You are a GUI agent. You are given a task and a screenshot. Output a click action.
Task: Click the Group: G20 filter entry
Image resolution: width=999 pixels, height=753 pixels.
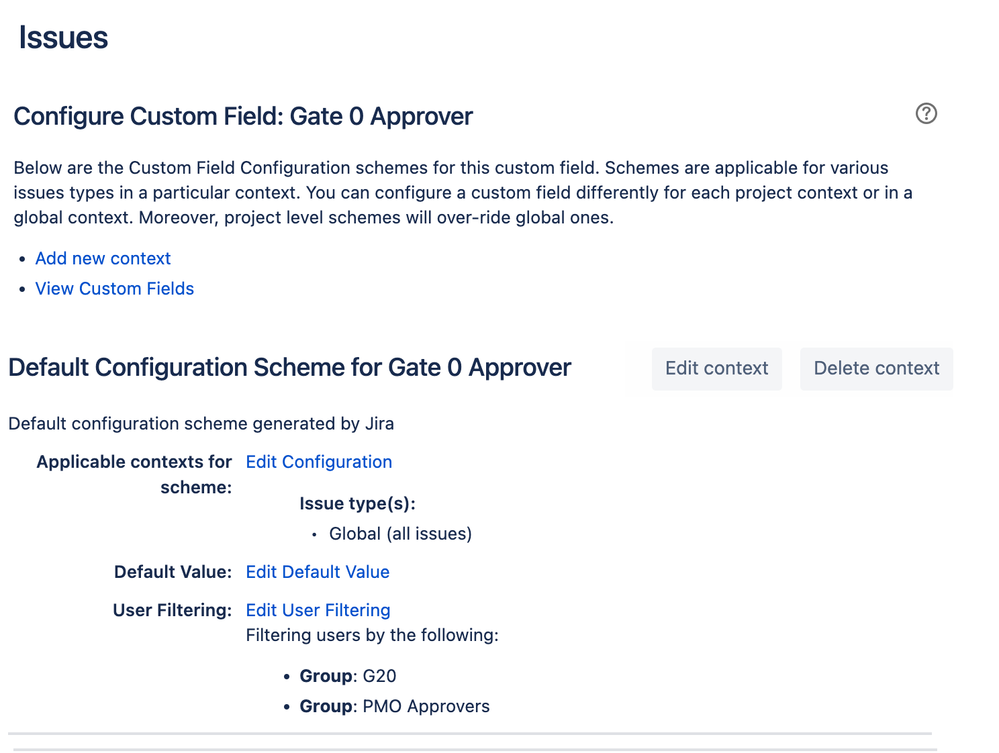point(348,675)
